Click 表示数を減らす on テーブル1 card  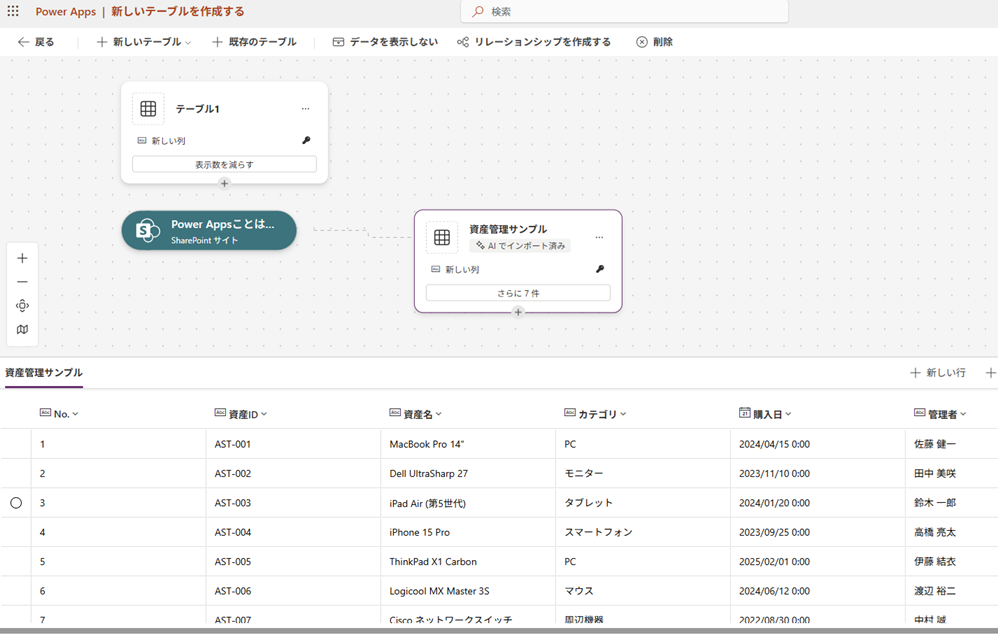pyautogui.click(x=224, y=164)
